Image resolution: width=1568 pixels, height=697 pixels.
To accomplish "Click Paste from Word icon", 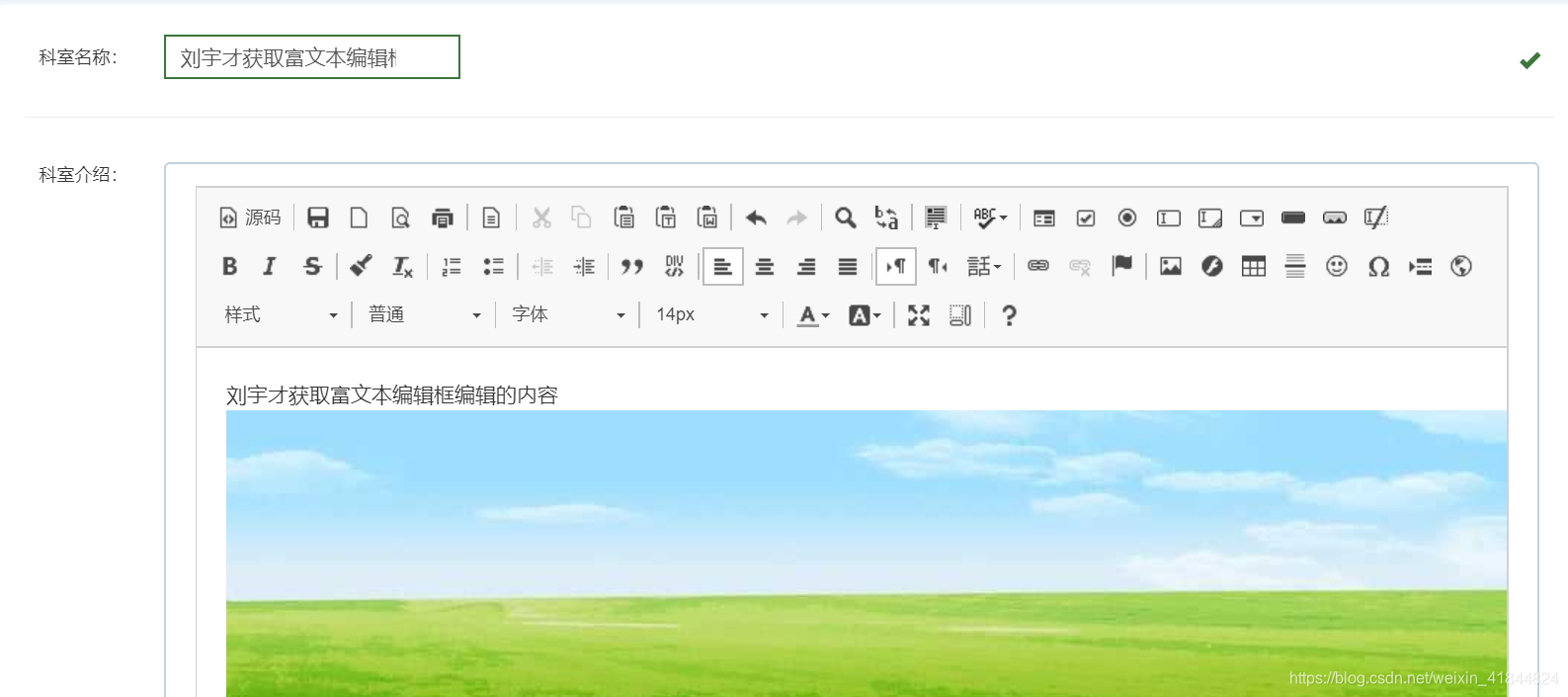I will tap(707, 218).
